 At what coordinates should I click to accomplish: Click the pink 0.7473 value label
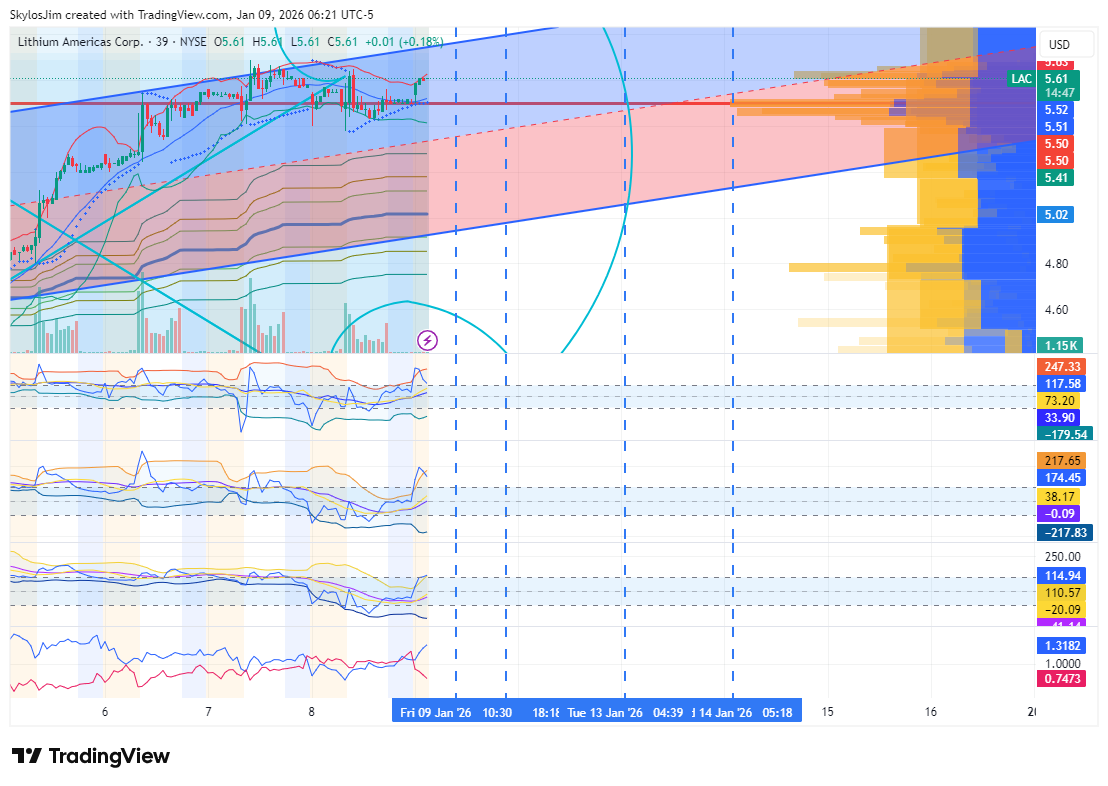click(1060, 679)
